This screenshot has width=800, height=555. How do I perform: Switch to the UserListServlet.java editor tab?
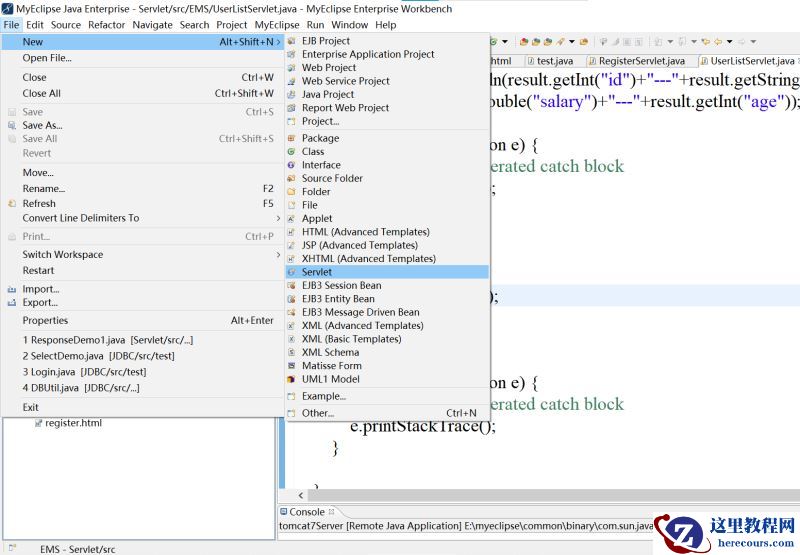click(x=748, y=61)
